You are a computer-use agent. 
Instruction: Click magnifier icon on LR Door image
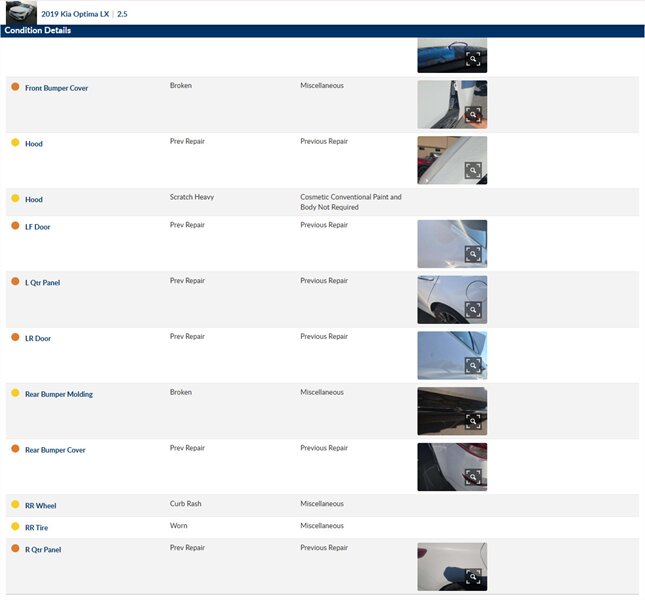click(473, 366)
